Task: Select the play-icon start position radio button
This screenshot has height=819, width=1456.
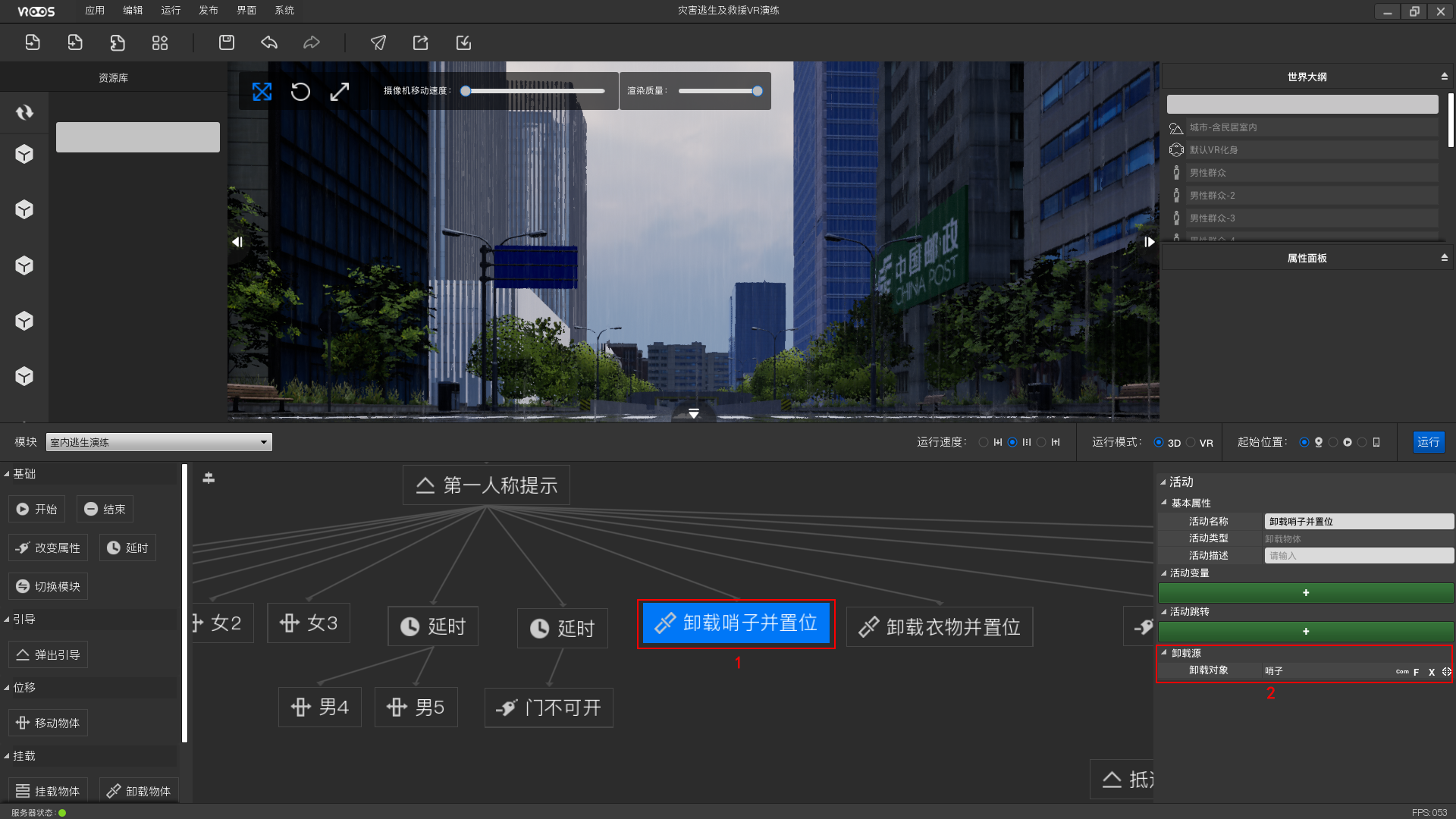Action: [x=1333, y=442]
